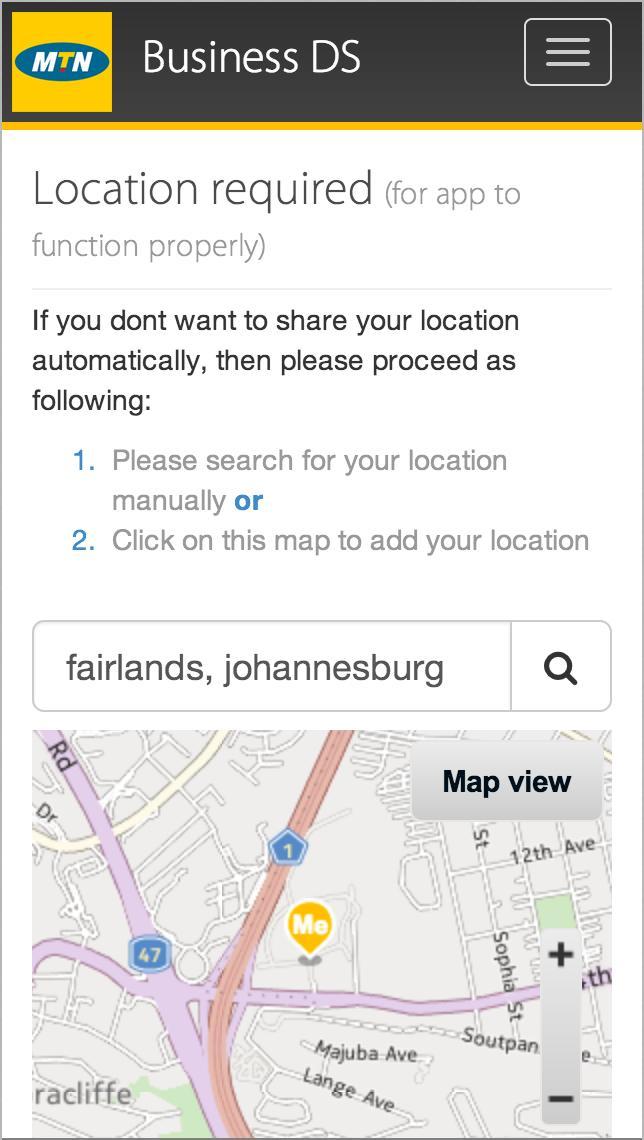Click the route 47 road shield
The image size is (644, 1140).
pyautogui.click(x=149, y=955)
